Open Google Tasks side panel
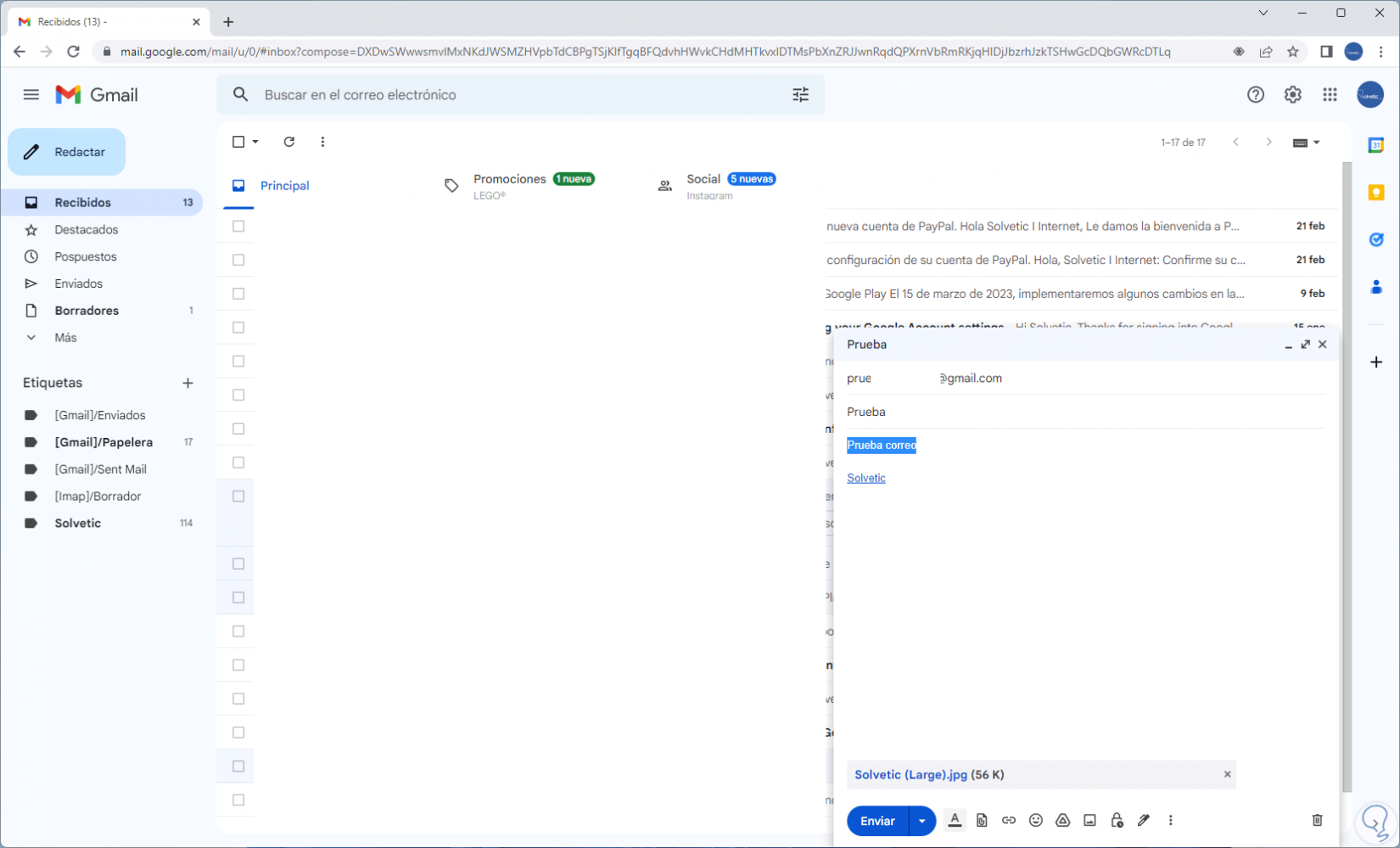This screenshot has width=1400, height=848. tap(1376, 240)
